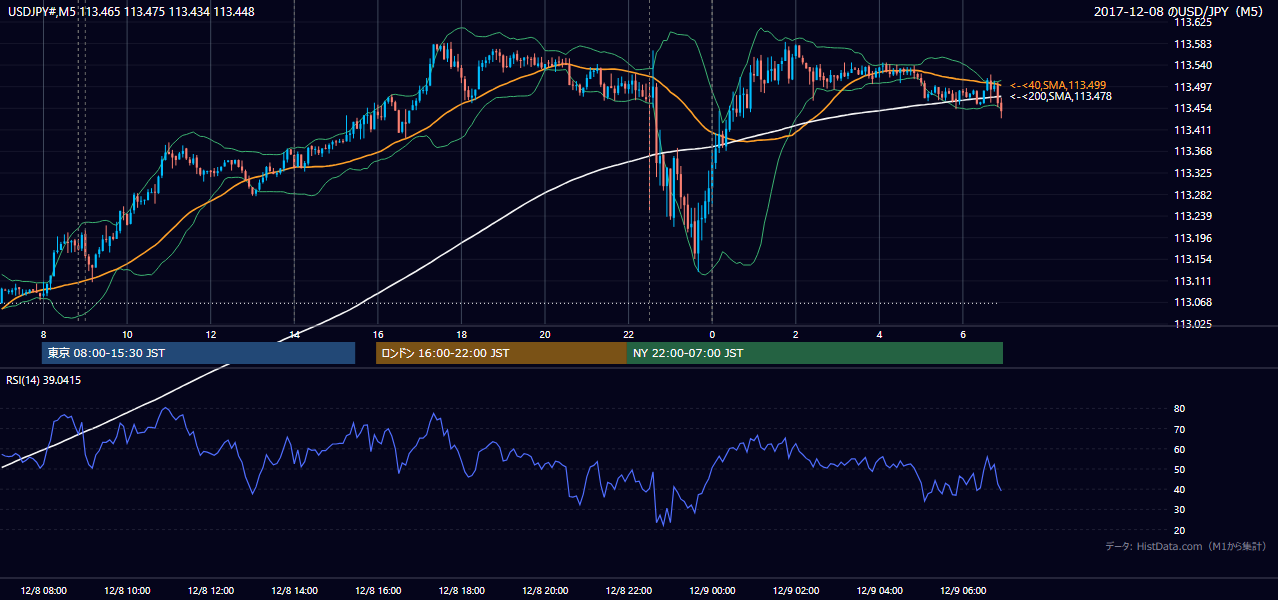Click price axis value 113.154
This screenshot has height=600, width=1278.
tap(1193, 260)
